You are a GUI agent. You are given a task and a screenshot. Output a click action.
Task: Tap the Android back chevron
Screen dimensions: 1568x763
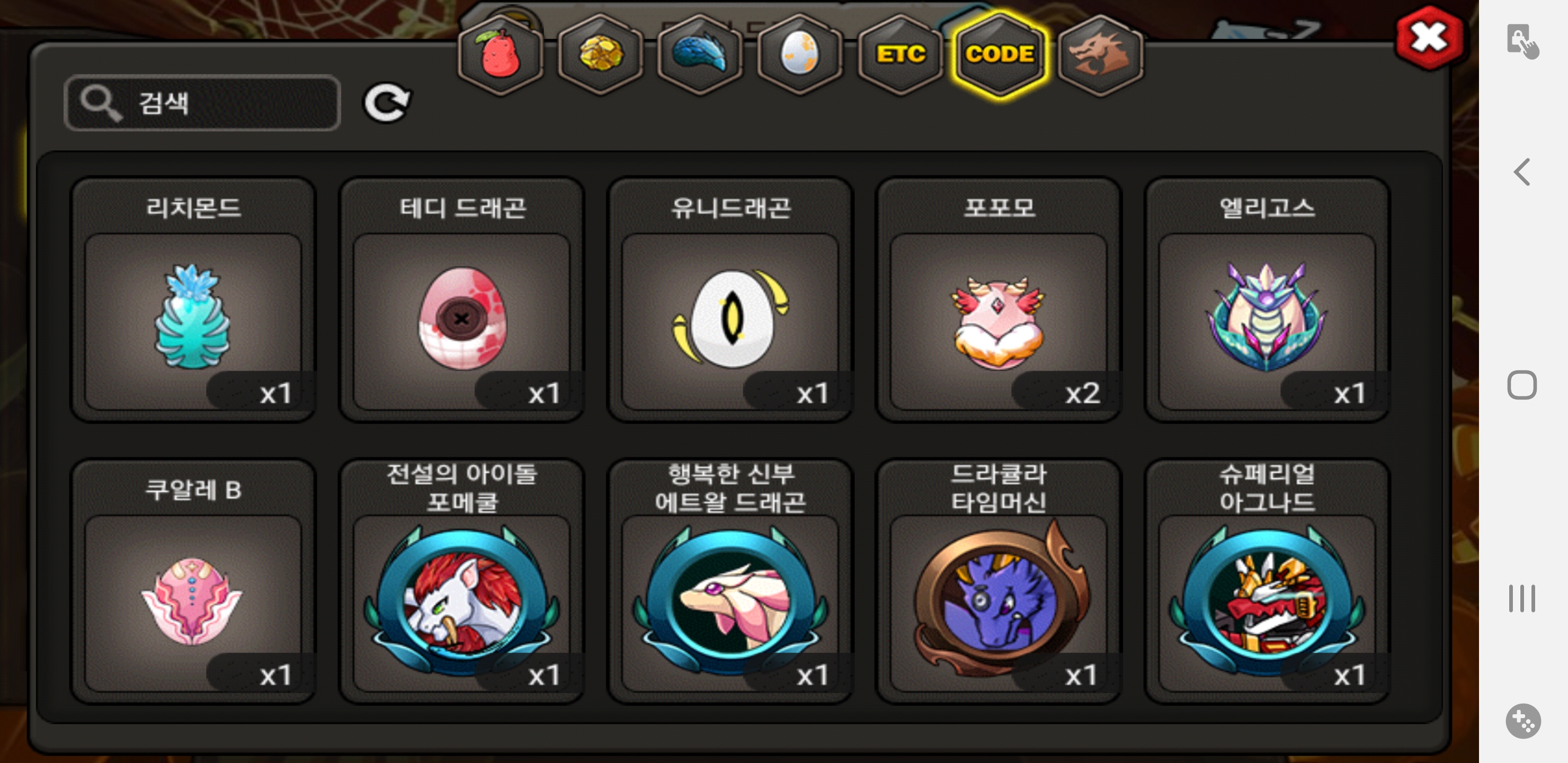(x=1522, y=172)
